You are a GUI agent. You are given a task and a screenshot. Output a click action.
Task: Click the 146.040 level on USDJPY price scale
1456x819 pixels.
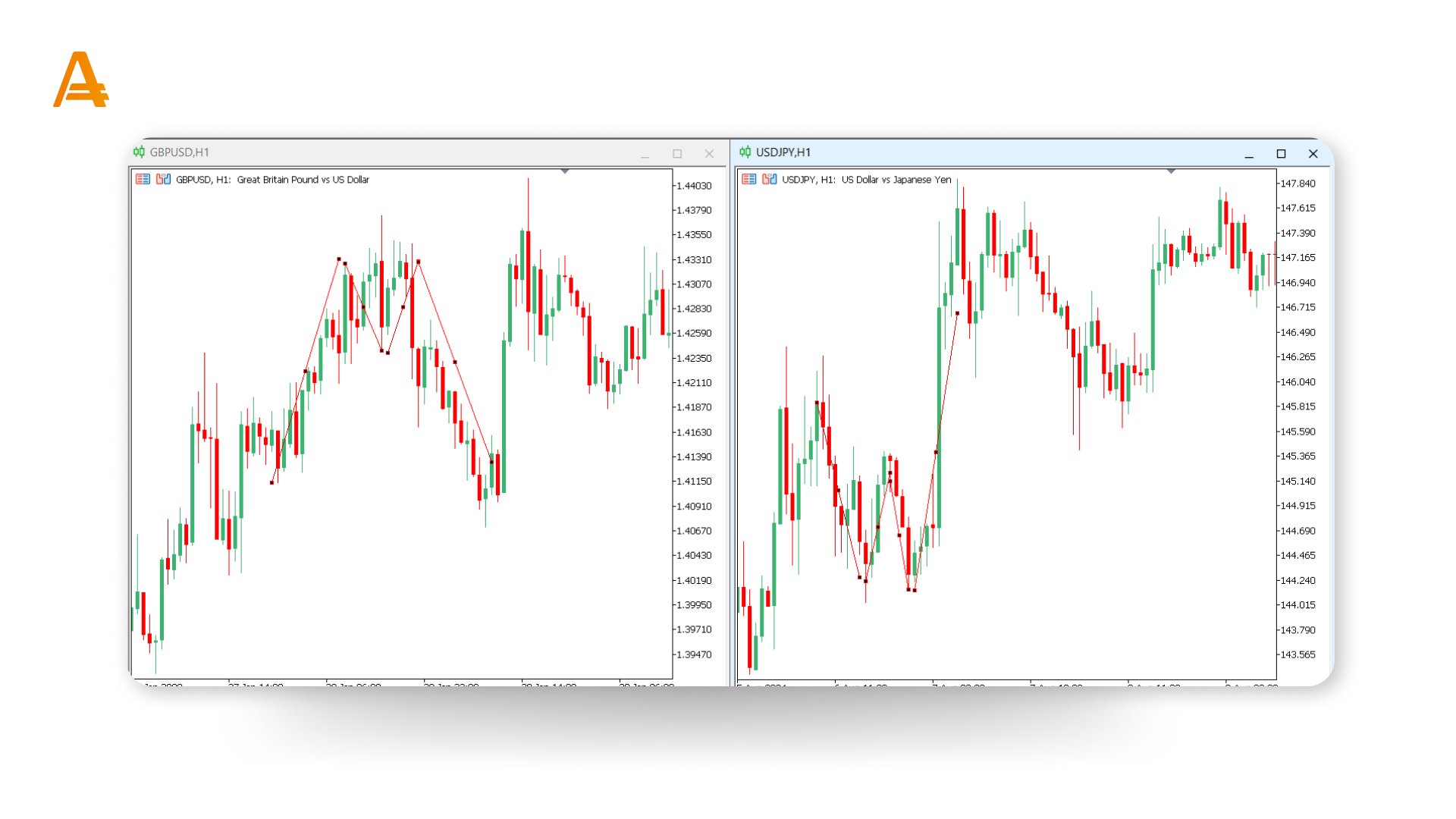click(1298, 382)
